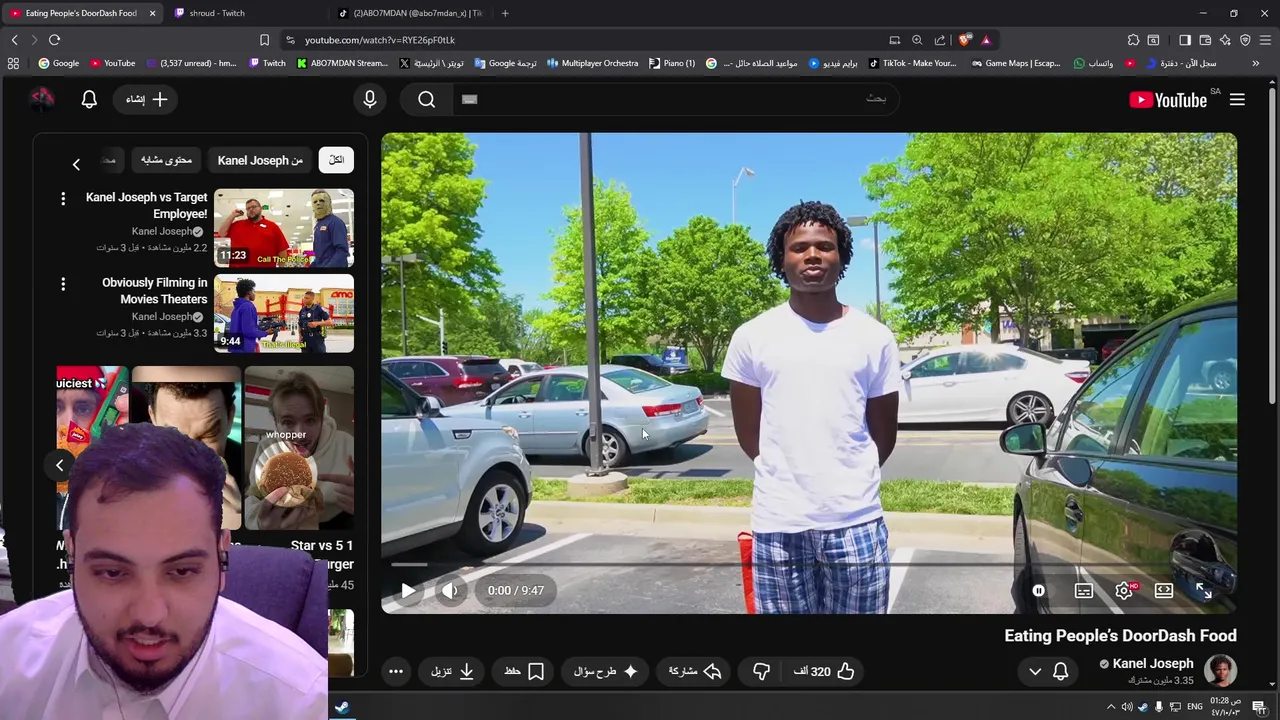
Task: Click the إنشاء create button
Action: [x=147, y=99]
